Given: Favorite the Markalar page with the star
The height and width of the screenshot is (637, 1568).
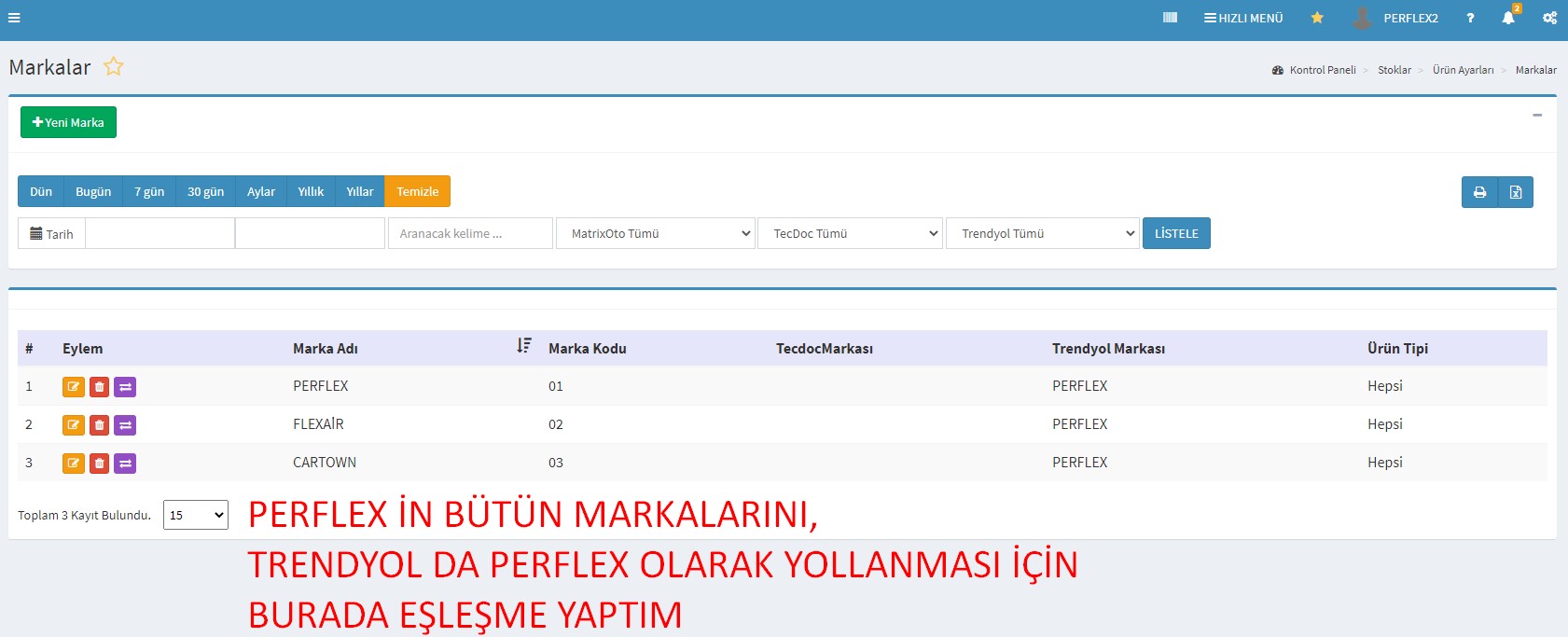Looking at the screenshot, I should click(x=114, y=66).
